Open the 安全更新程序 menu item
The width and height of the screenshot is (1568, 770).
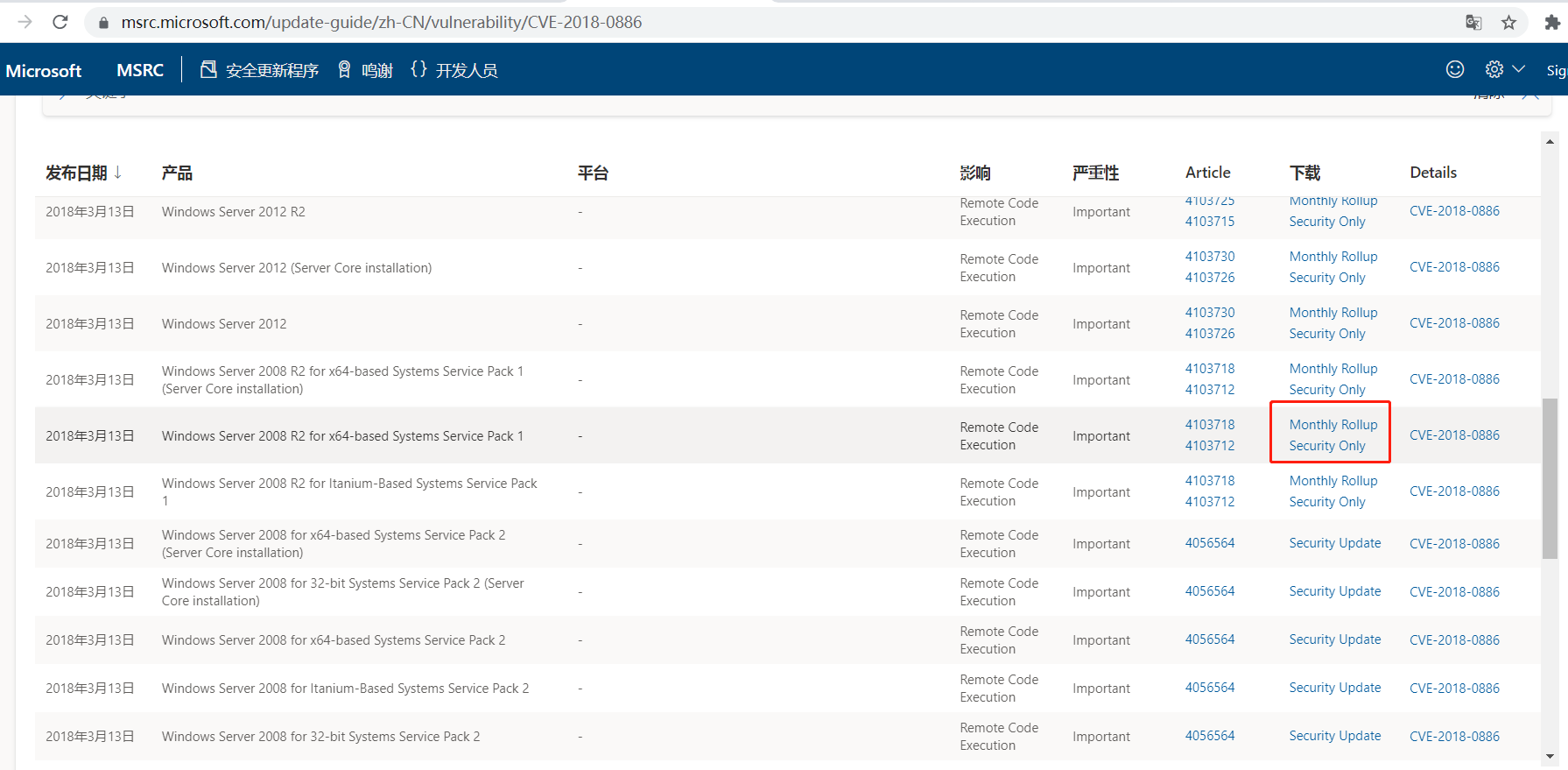click(259, 70)
